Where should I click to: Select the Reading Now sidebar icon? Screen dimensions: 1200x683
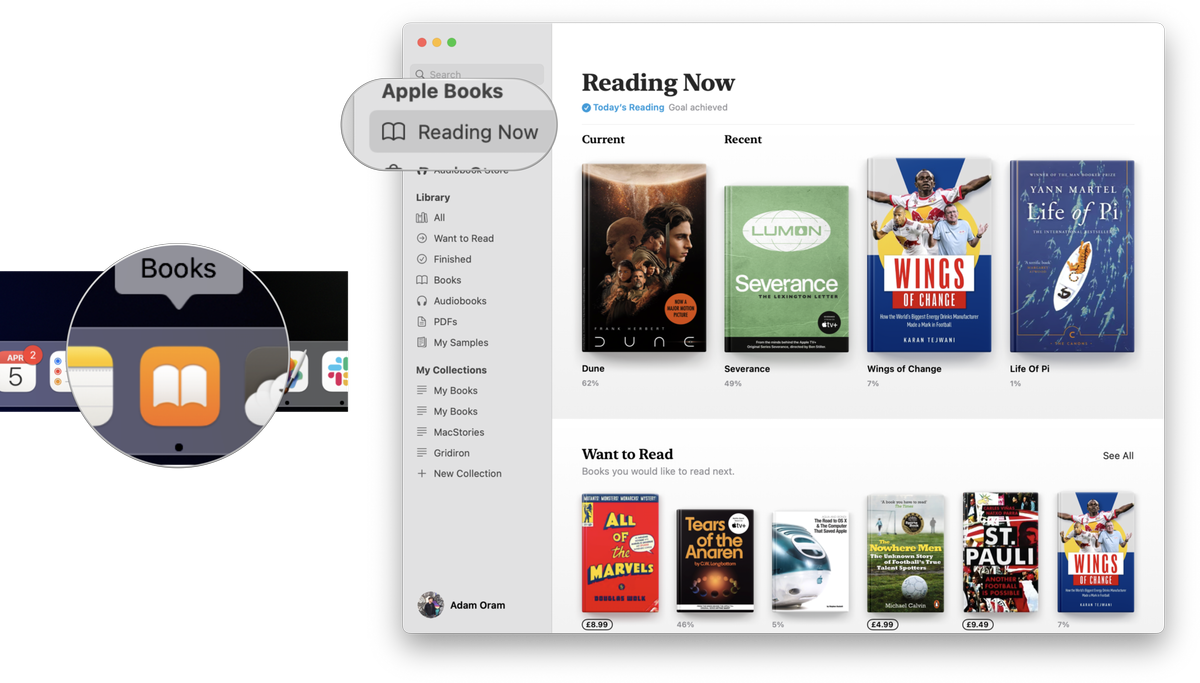(393, 131)
